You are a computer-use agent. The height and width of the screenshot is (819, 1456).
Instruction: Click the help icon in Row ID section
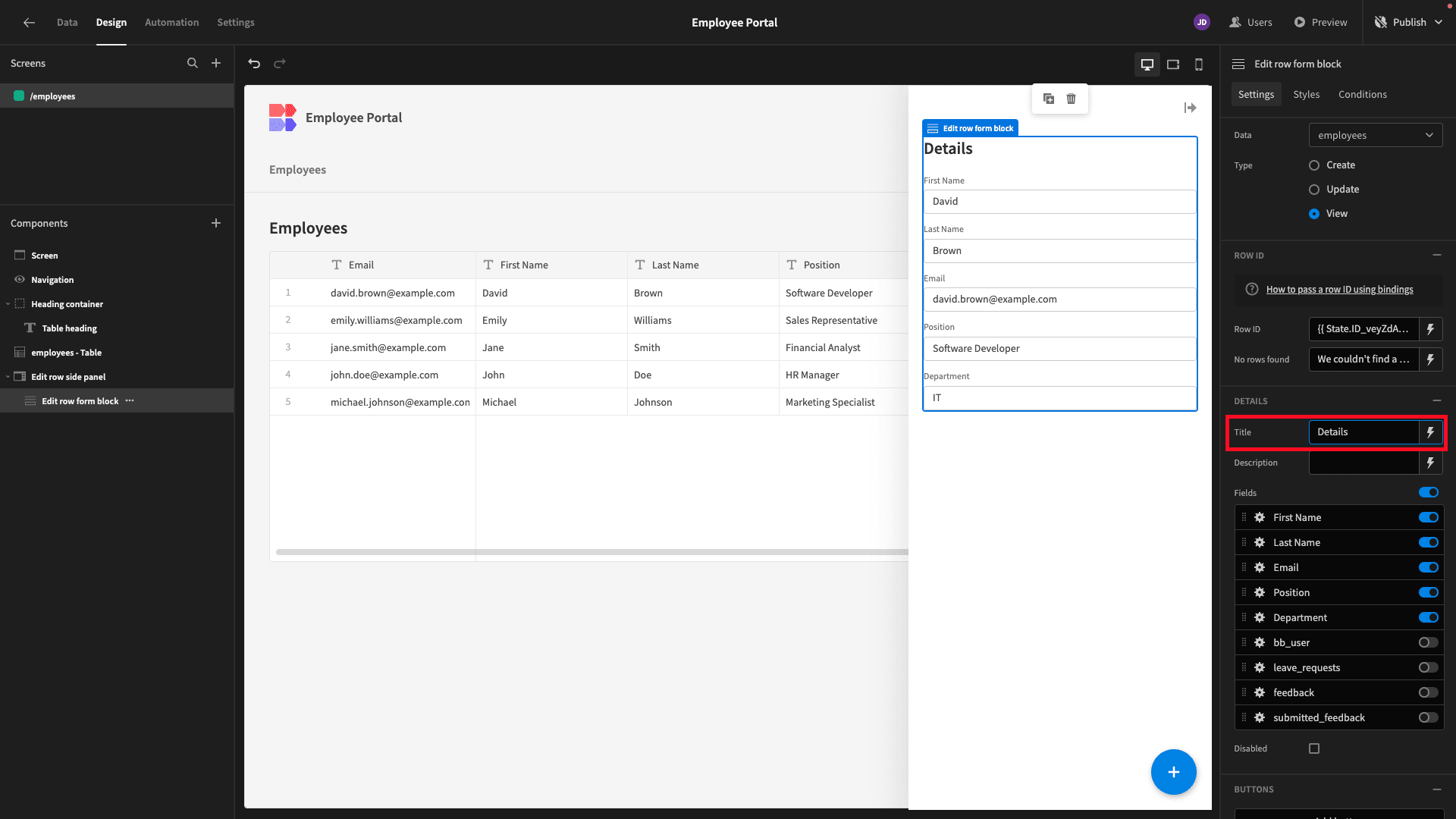pos(1252,290)
